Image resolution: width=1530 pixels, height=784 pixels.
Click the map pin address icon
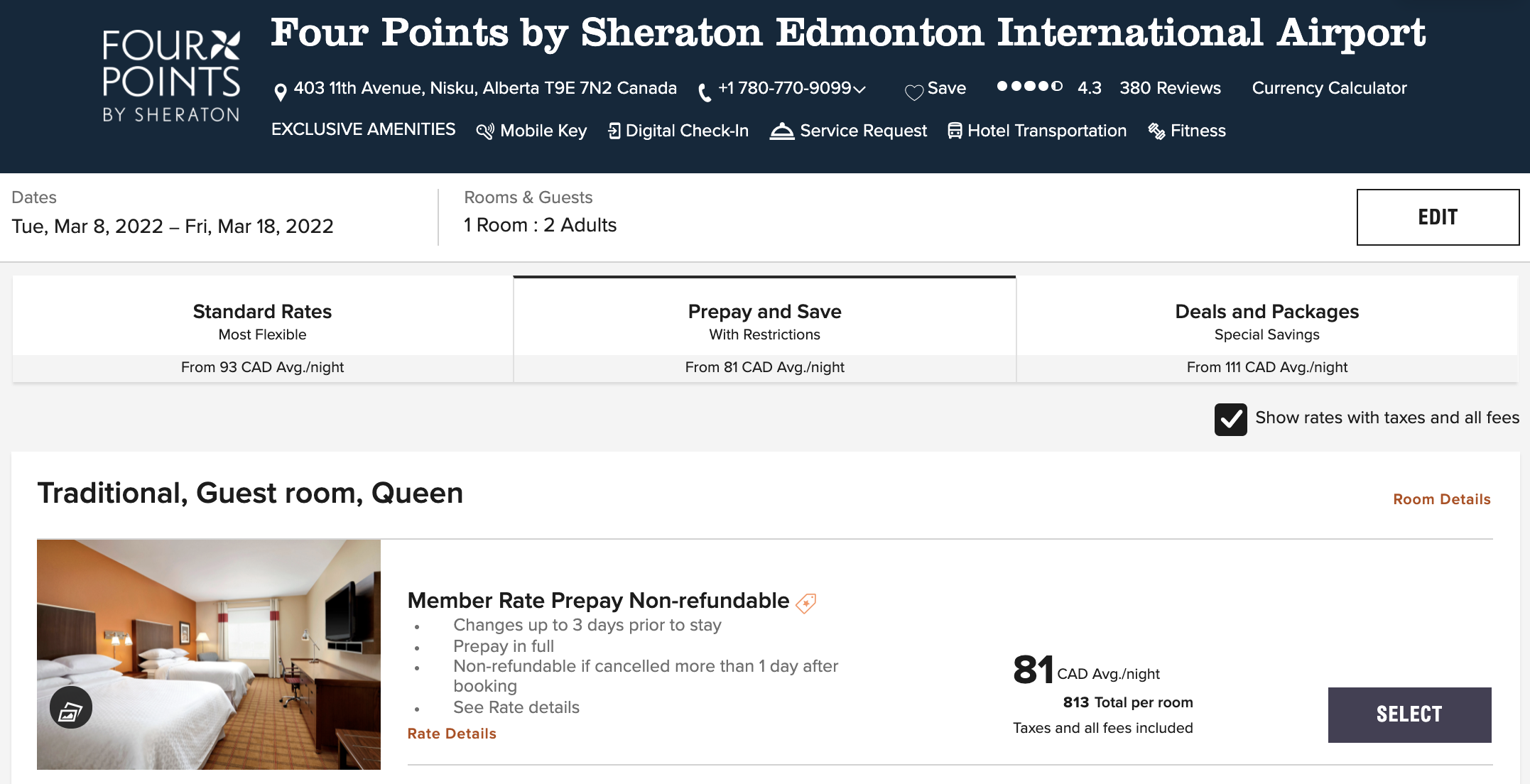(x=281, y=92)
